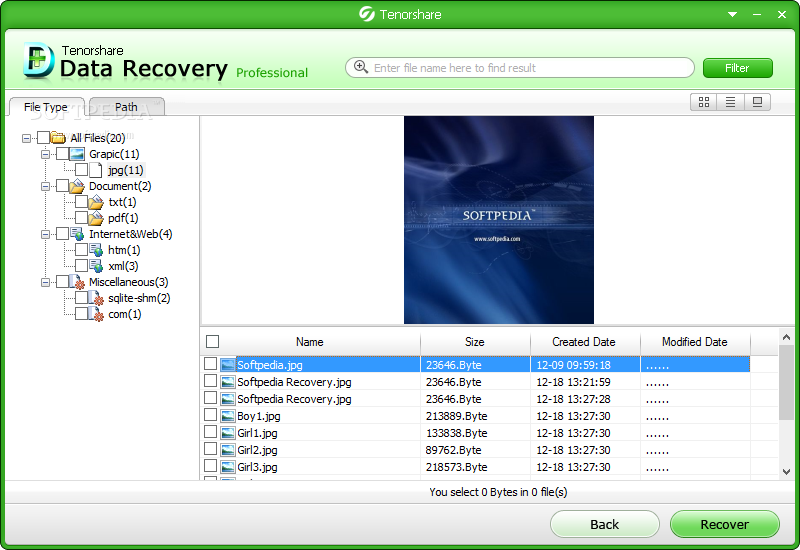
Task: Click the jpg file type icon
Action: click(x=95, y=170)
